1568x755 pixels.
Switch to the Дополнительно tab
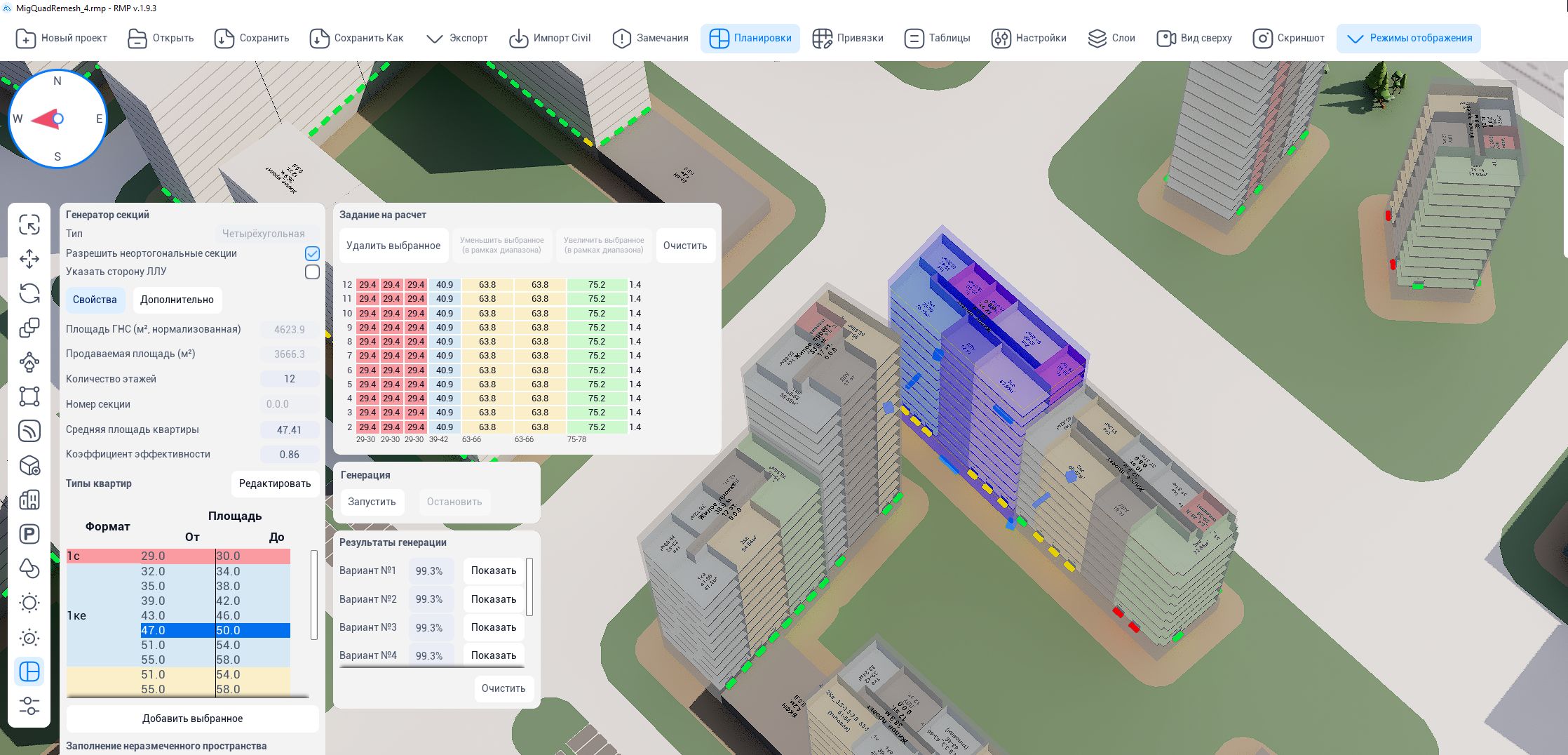pos(177,300)
